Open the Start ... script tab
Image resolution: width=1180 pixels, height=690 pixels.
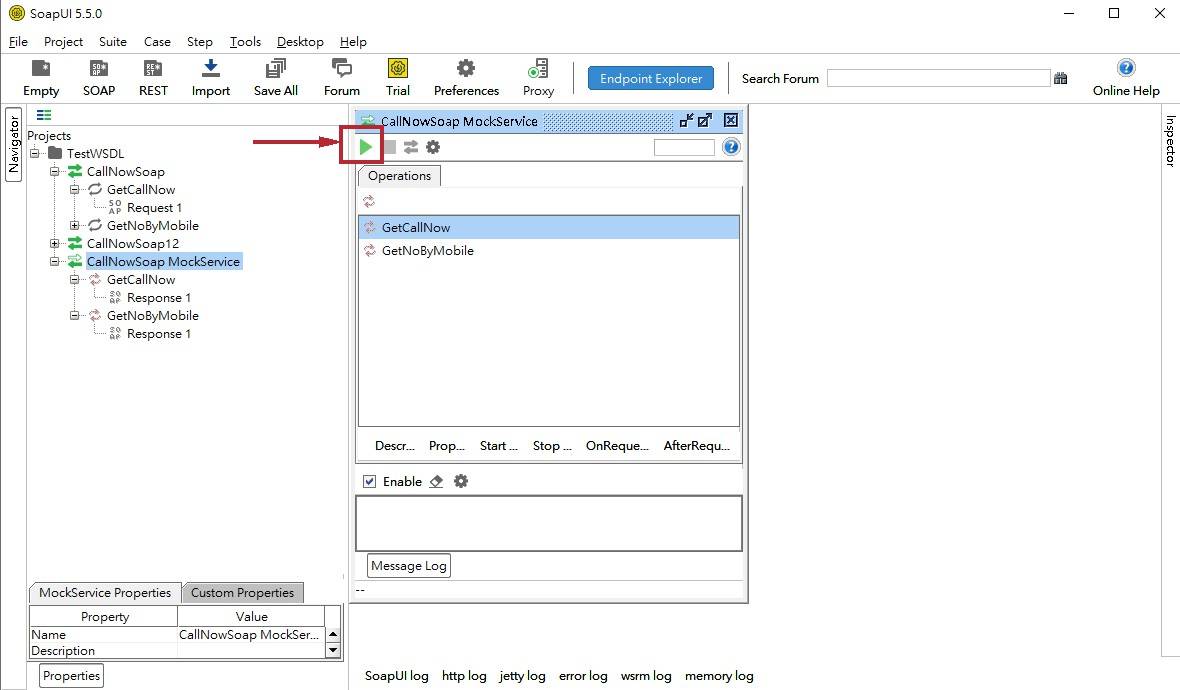pyautogui.click(x=499, y=445)
